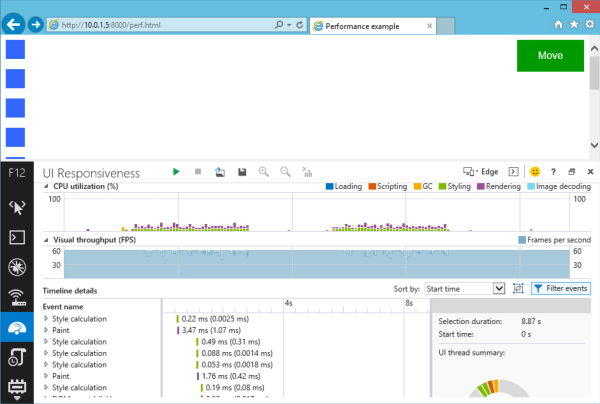Open the Memory tool in F12 sidebar
The image size is (600, 404).
pyautogui.click(x=17, y=388)
